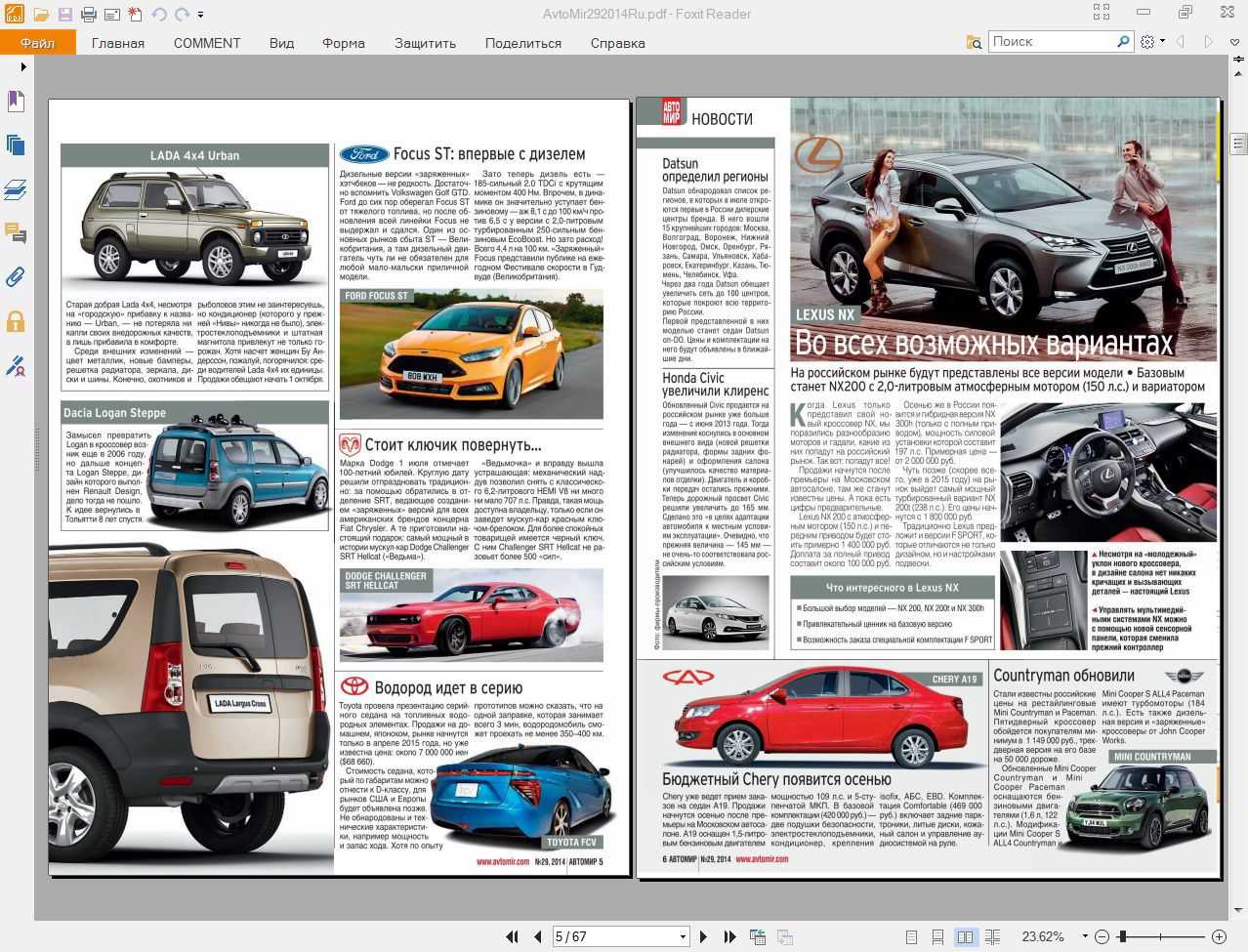This screenshot has height=952, width=1248.
Task: Find the previous search result
Action: 1180,42
